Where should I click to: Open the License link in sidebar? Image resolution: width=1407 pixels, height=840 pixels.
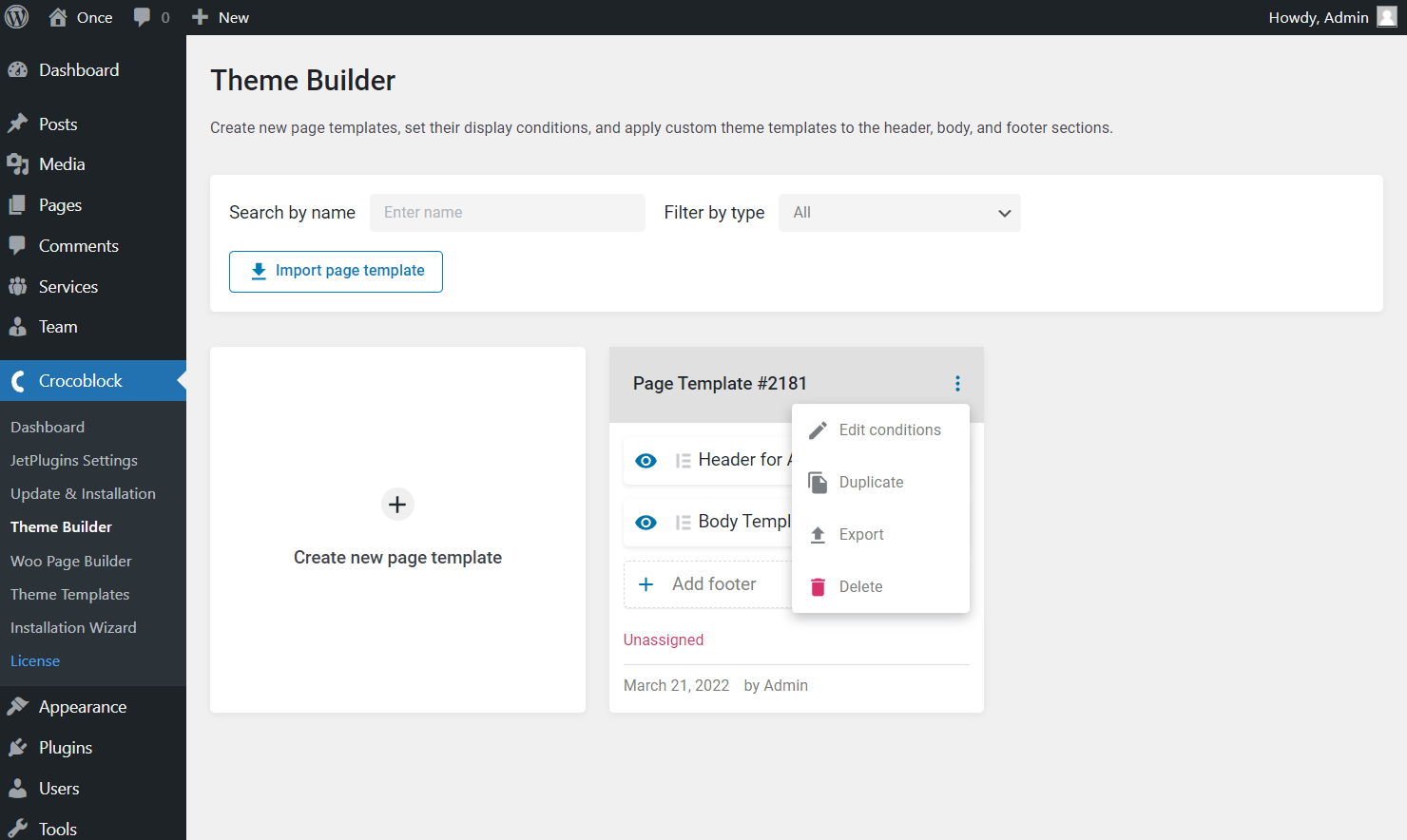pyautogui.click(x=35, y=660)
